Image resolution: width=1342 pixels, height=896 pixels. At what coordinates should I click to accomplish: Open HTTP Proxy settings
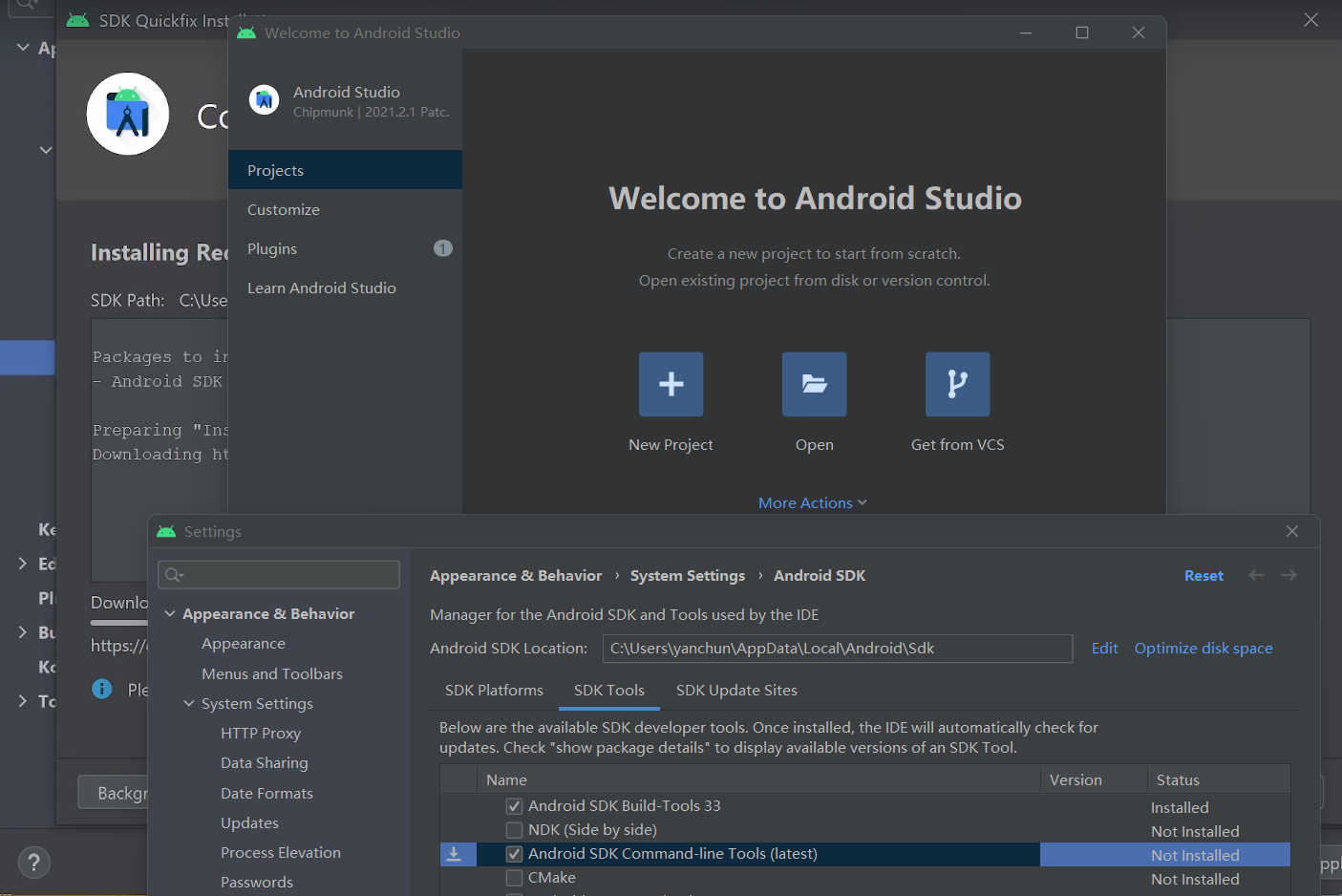click(x=261, y=733)
